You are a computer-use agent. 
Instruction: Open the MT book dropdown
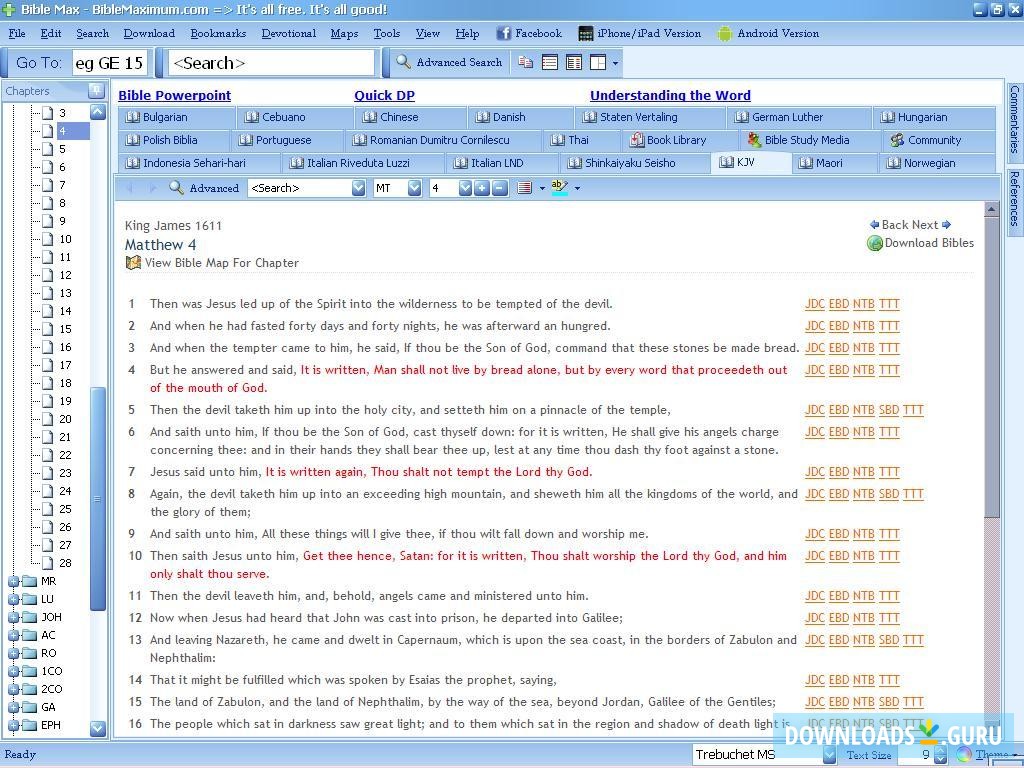coord(414,188)
